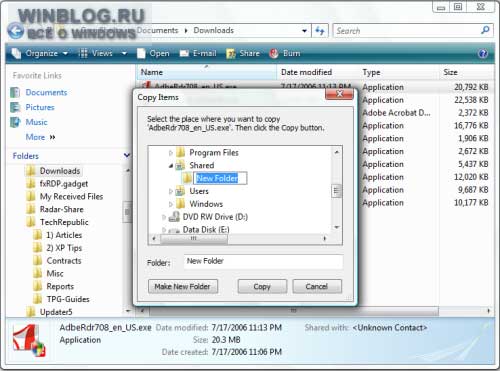Click the Views toolbar button

(x=97, y=53)
